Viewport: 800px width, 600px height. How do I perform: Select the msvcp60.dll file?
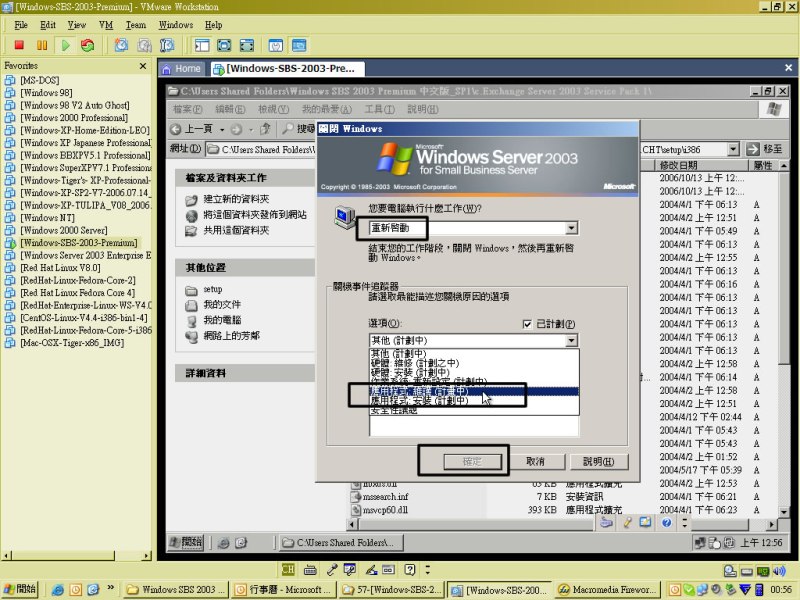[385, 510]
